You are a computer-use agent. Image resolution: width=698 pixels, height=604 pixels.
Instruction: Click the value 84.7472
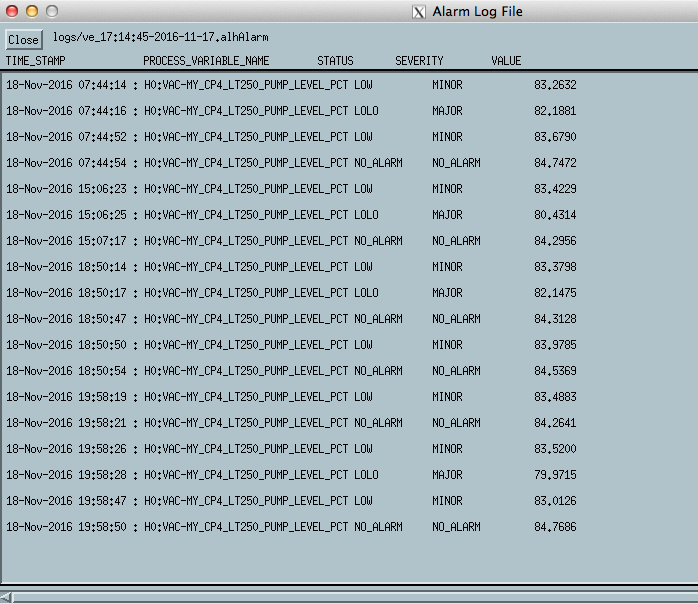click(x=555, y=162)
